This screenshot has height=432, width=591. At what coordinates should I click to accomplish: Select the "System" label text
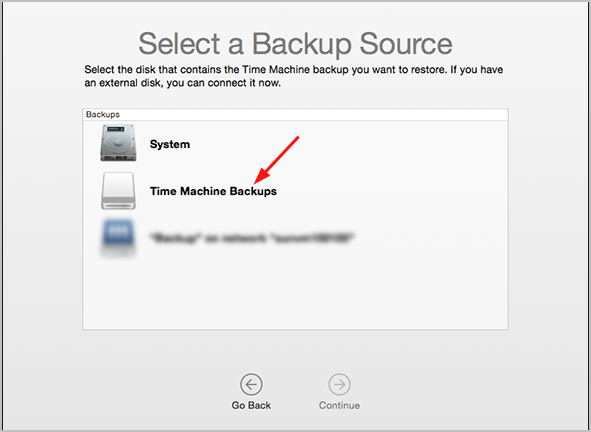point(170,144)
